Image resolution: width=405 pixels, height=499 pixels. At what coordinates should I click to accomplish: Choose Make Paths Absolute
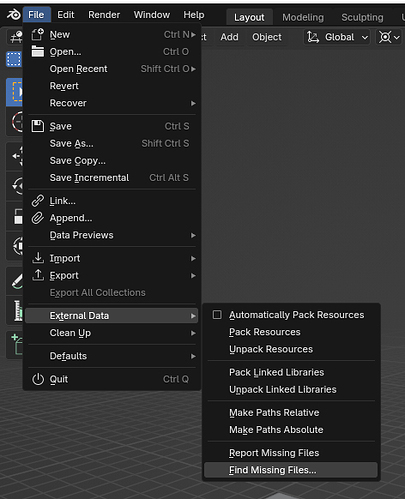[x=291, y=430]
